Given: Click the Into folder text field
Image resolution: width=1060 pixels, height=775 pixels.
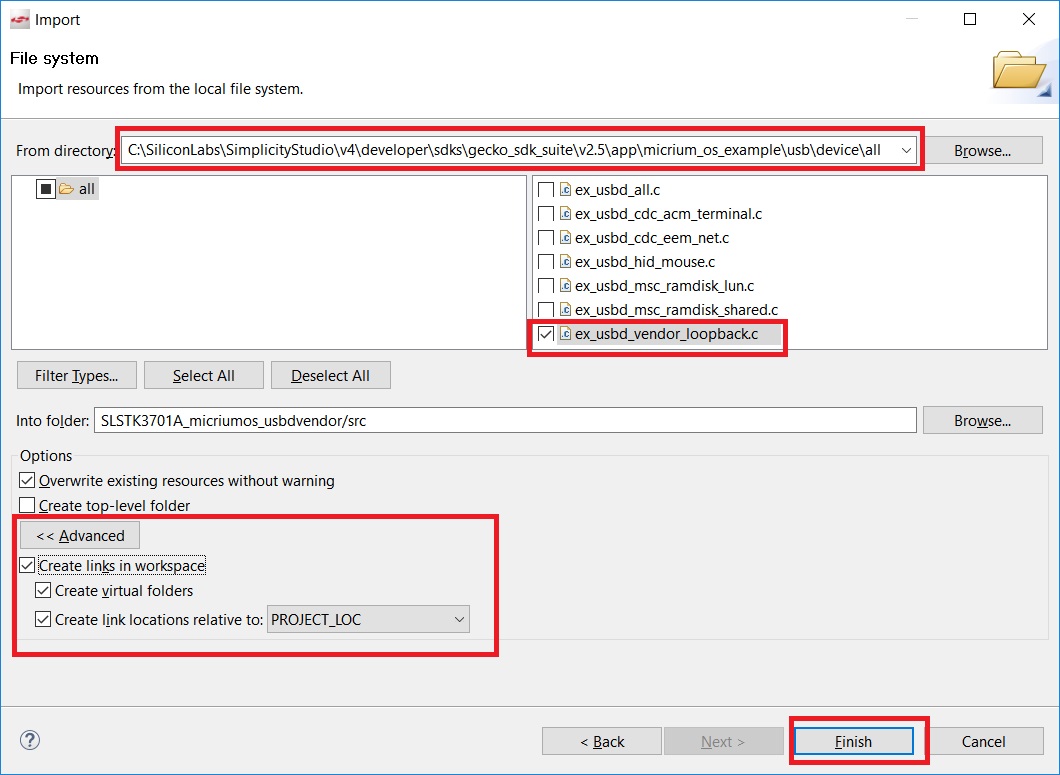Looking at the screenshot, I should coord(505,421).
